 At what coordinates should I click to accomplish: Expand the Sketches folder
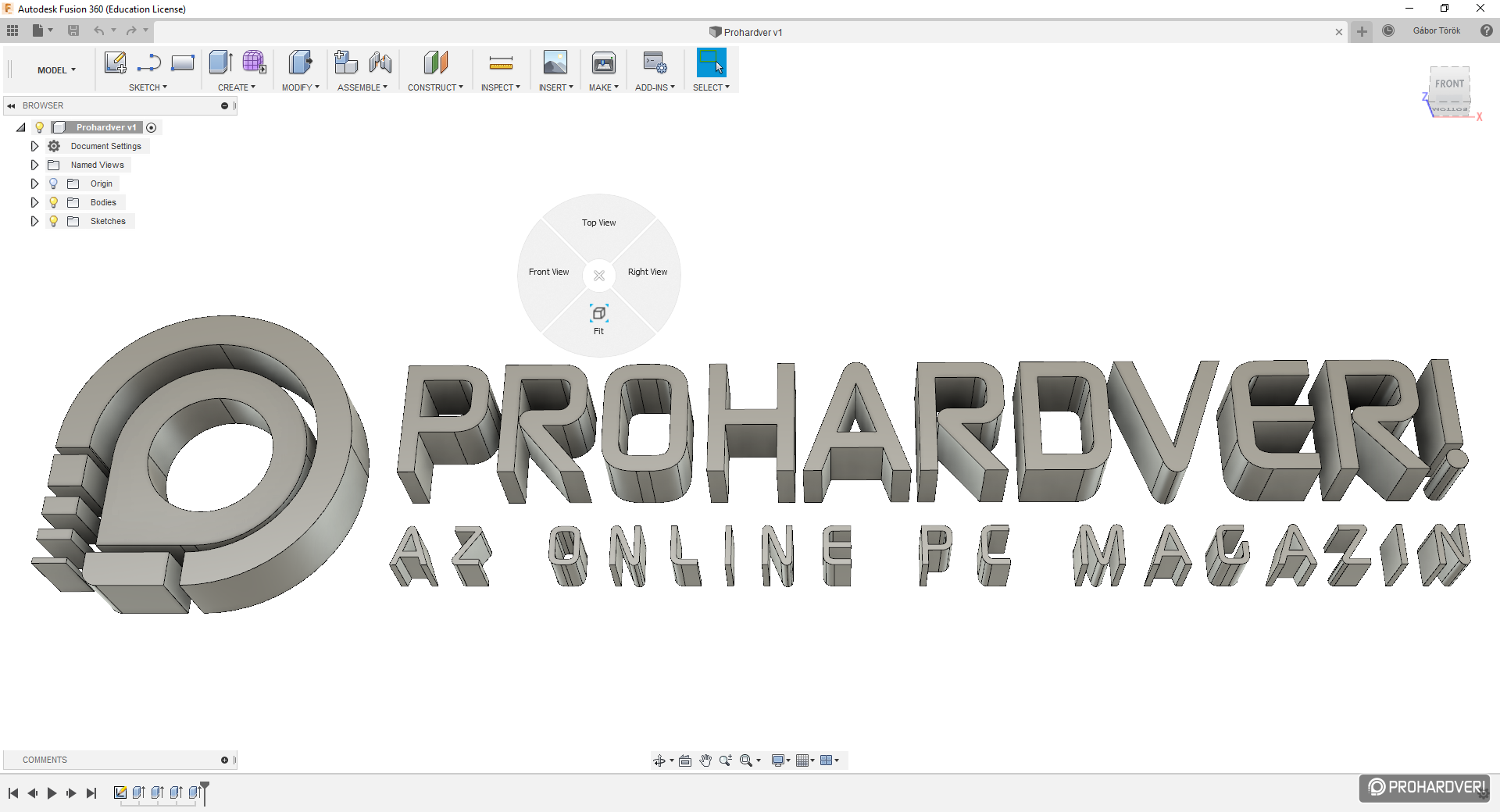point(34,221)
